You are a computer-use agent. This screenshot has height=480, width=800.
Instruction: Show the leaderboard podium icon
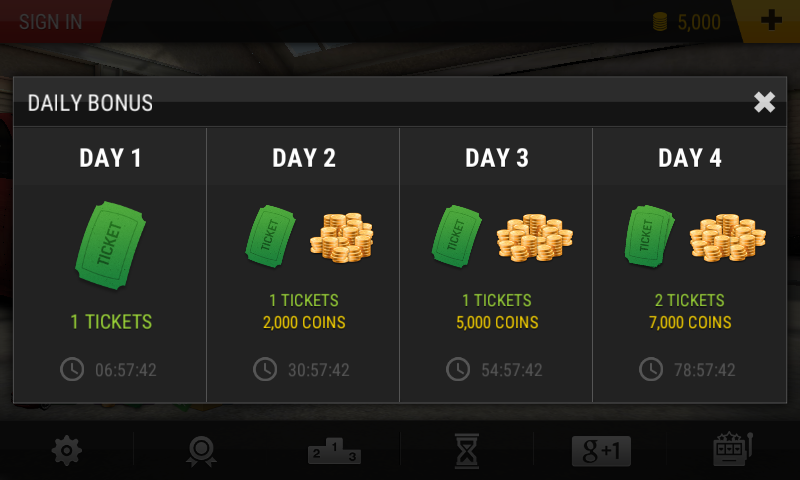[333, 452]
